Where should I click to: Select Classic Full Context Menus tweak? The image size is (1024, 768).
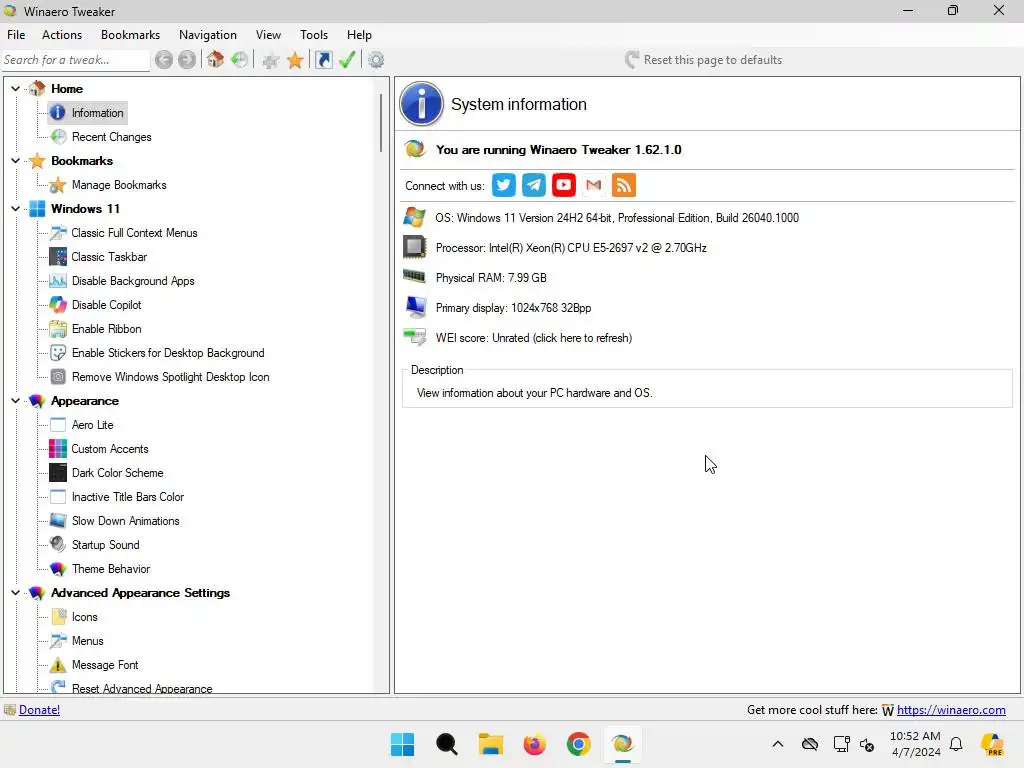(134, 232)
